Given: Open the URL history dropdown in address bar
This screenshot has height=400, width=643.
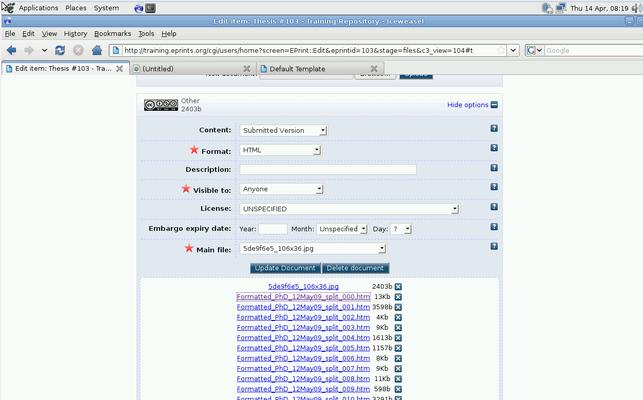Looking at the screenshot, I should (x=513, y=50).
